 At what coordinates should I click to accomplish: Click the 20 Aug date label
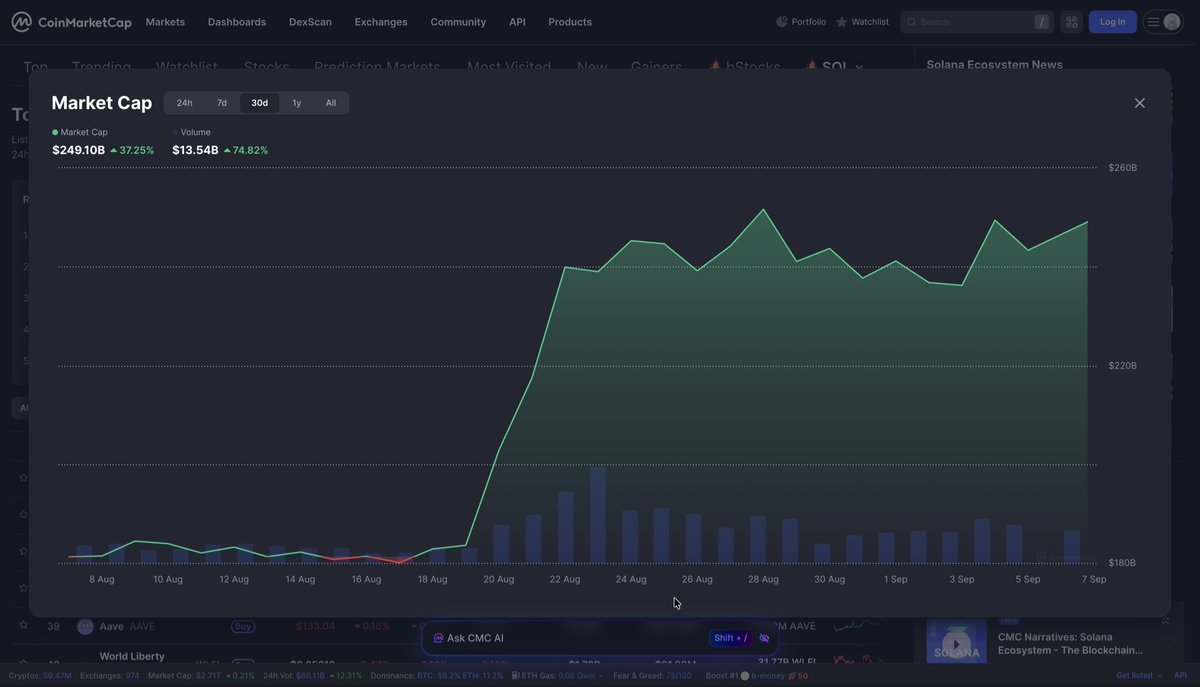point(499,579)
